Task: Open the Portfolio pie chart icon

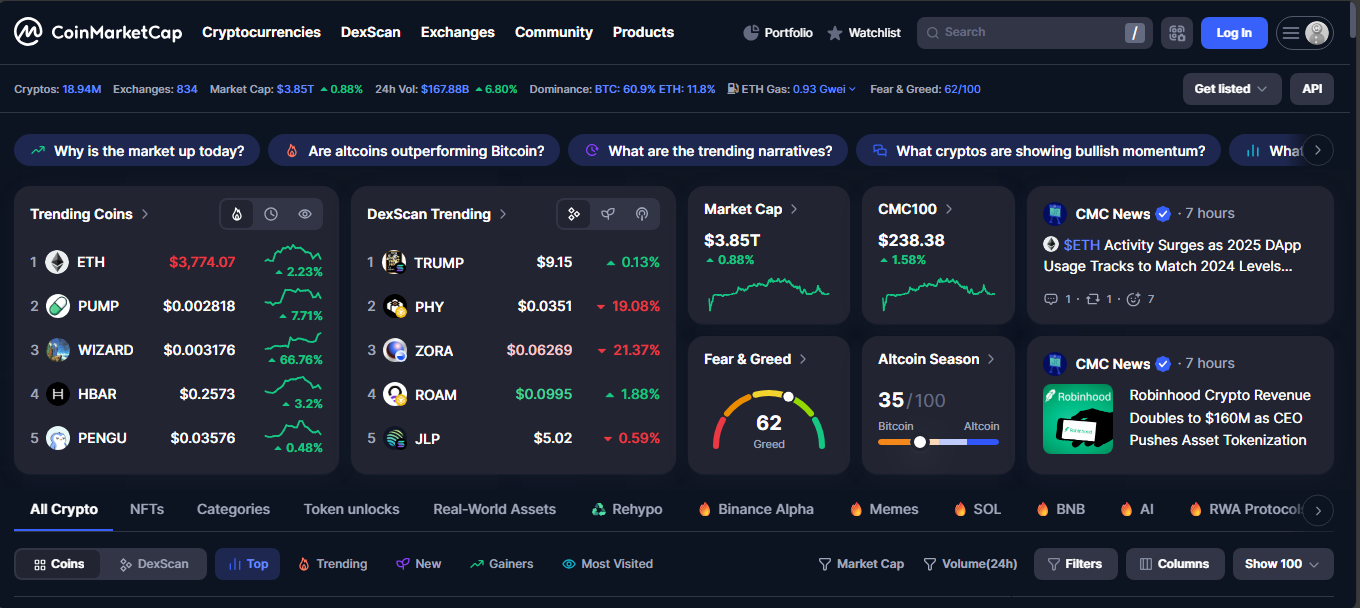Action: pos(751,33)
